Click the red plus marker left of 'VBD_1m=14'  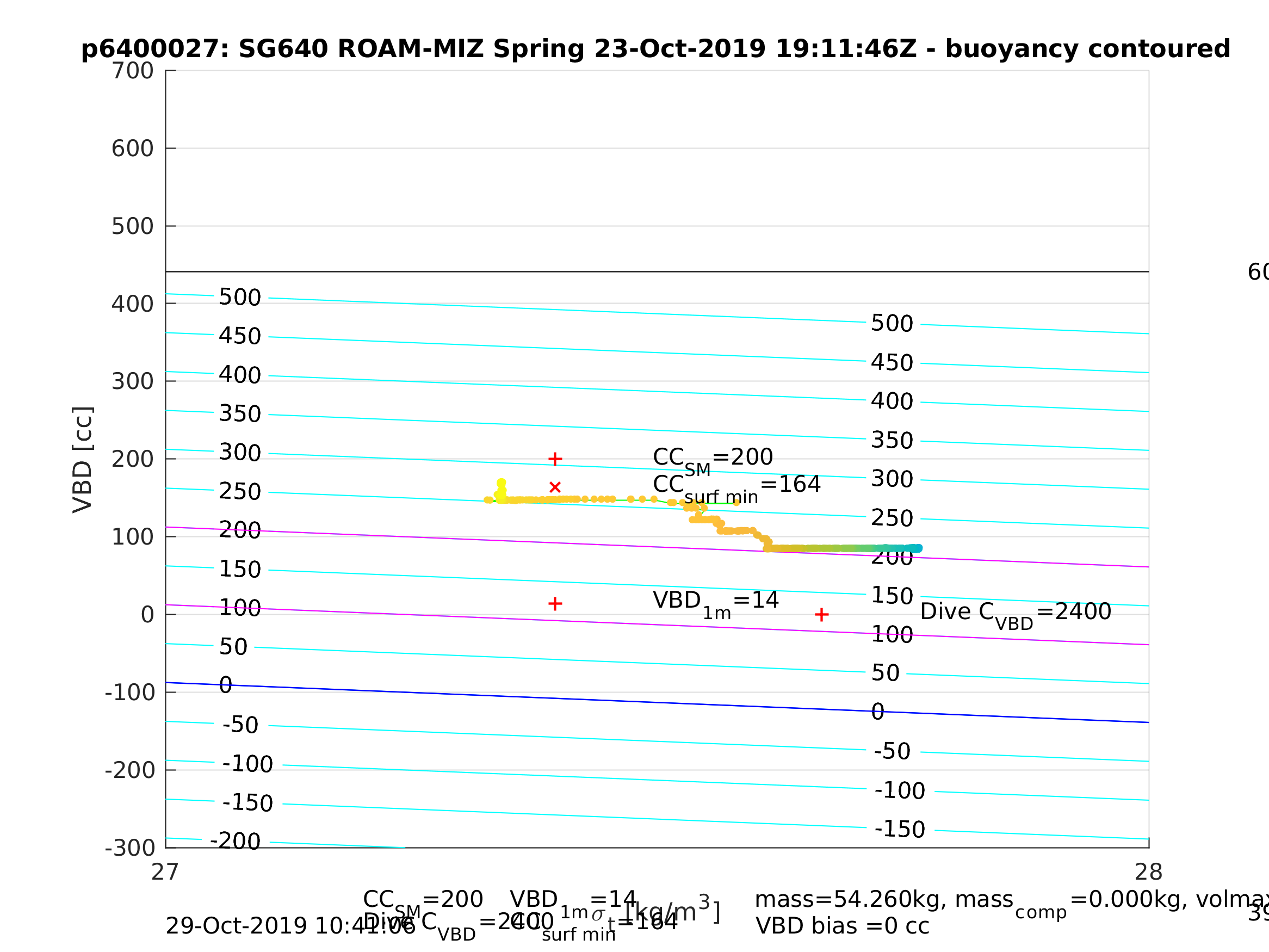point(555,604)
